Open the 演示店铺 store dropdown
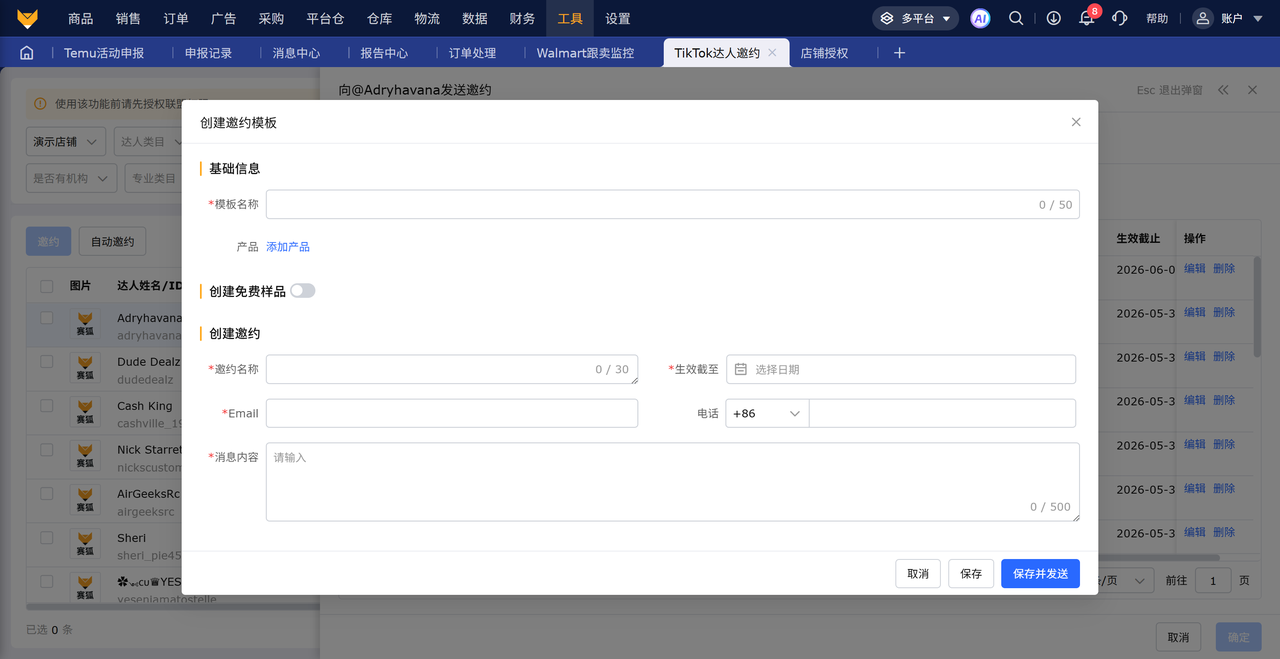Screen dimensions: 1280x659 pyautogui.click(x=66, y=142)
